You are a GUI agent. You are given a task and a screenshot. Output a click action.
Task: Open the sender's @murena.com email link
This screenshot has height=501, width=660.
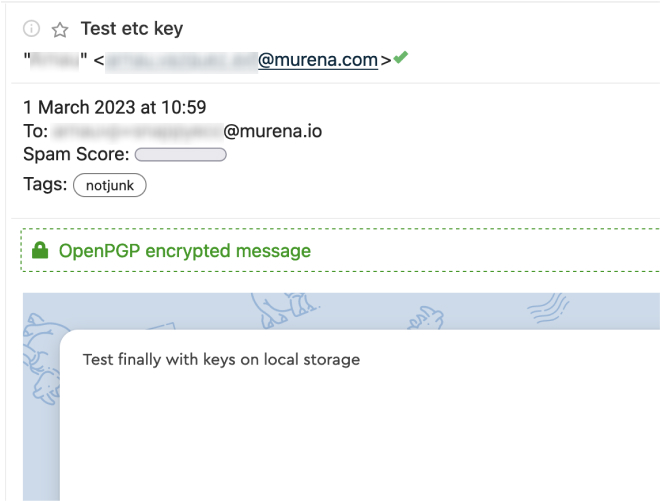[x=317, y=60]
